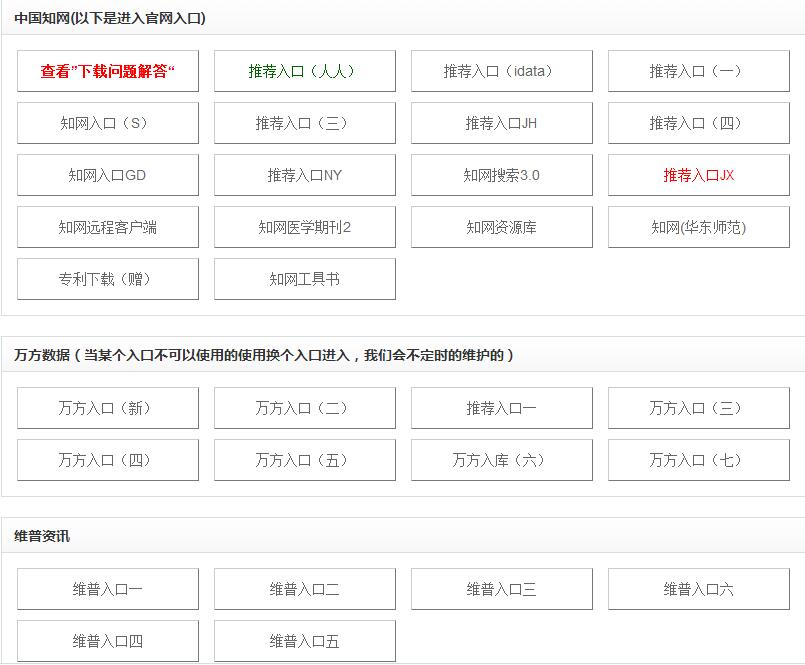Image resolution: width=805 pixels, height=665 pixels.
Task: Click the 中国知网 section heading
Action: coord(110,18)
